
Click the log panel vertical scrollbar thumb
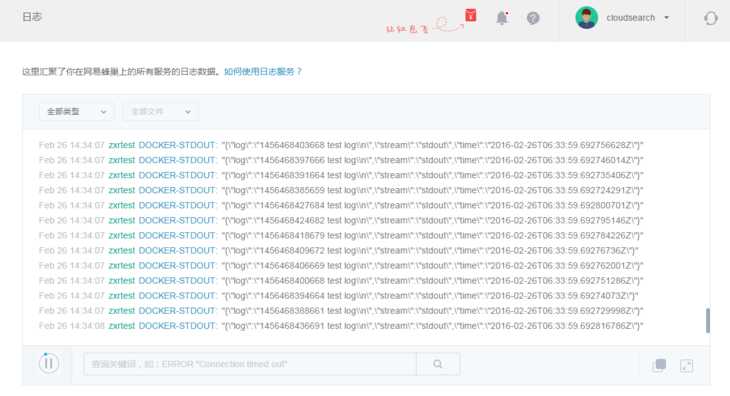click(708, 321)
